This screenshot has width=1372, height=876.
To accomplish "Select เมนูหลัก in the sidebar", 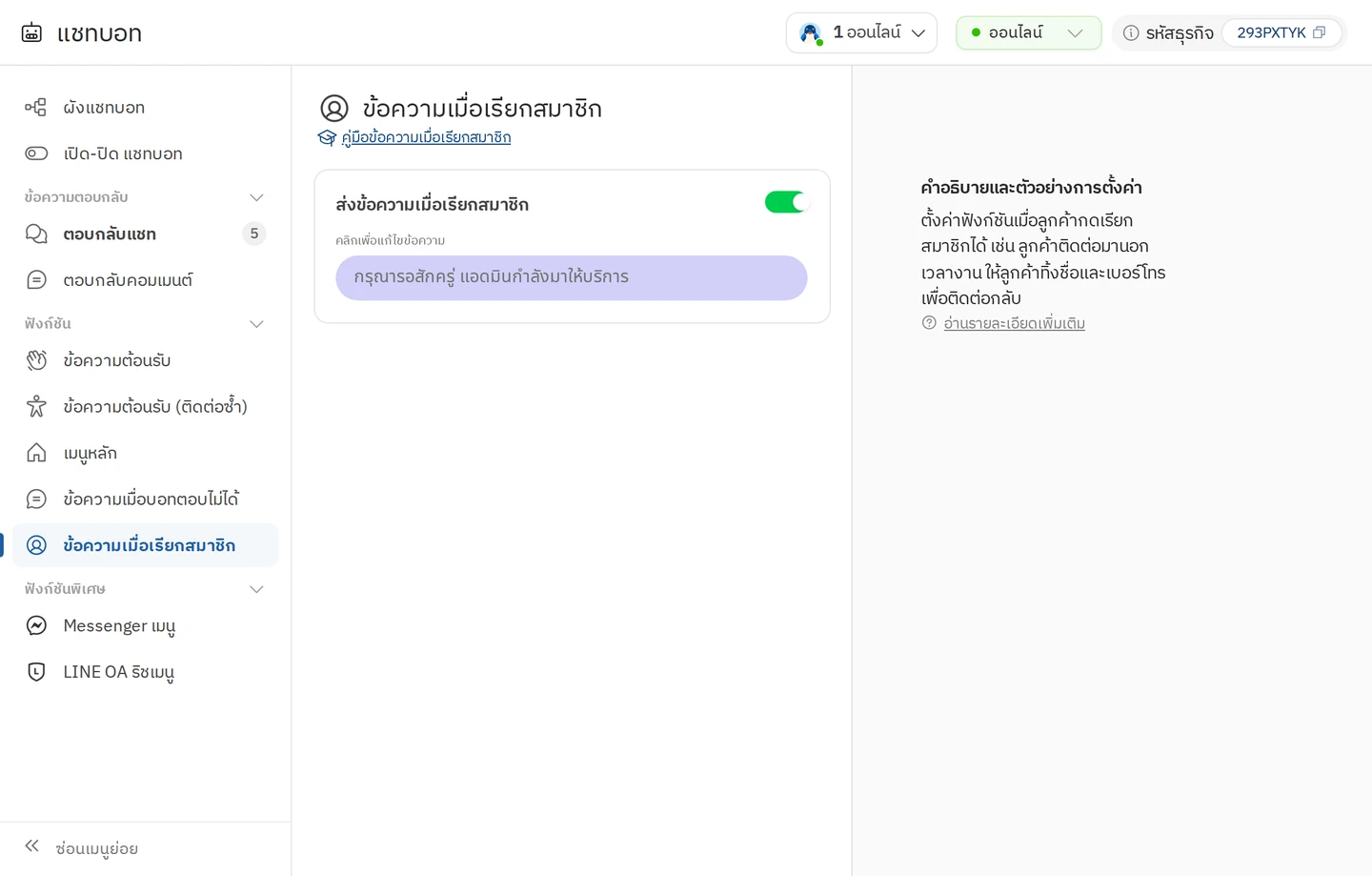I will pos(145,453).
